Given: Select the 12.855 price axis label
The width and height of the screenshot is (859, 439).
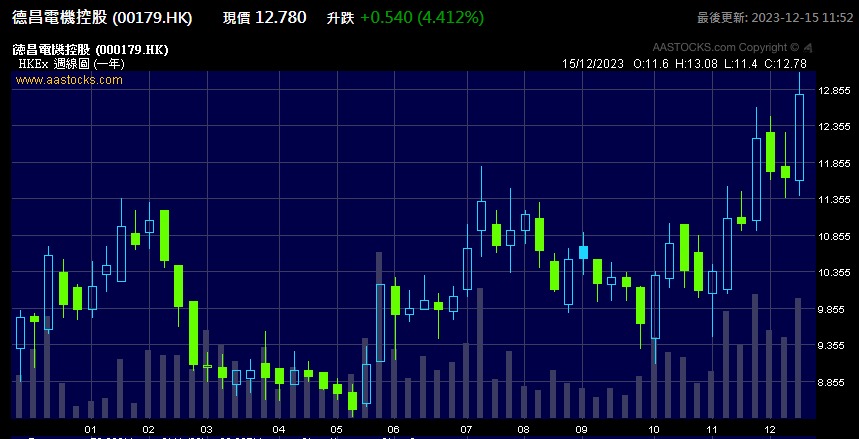Looking at the screenshot, I should coord(833,90).
